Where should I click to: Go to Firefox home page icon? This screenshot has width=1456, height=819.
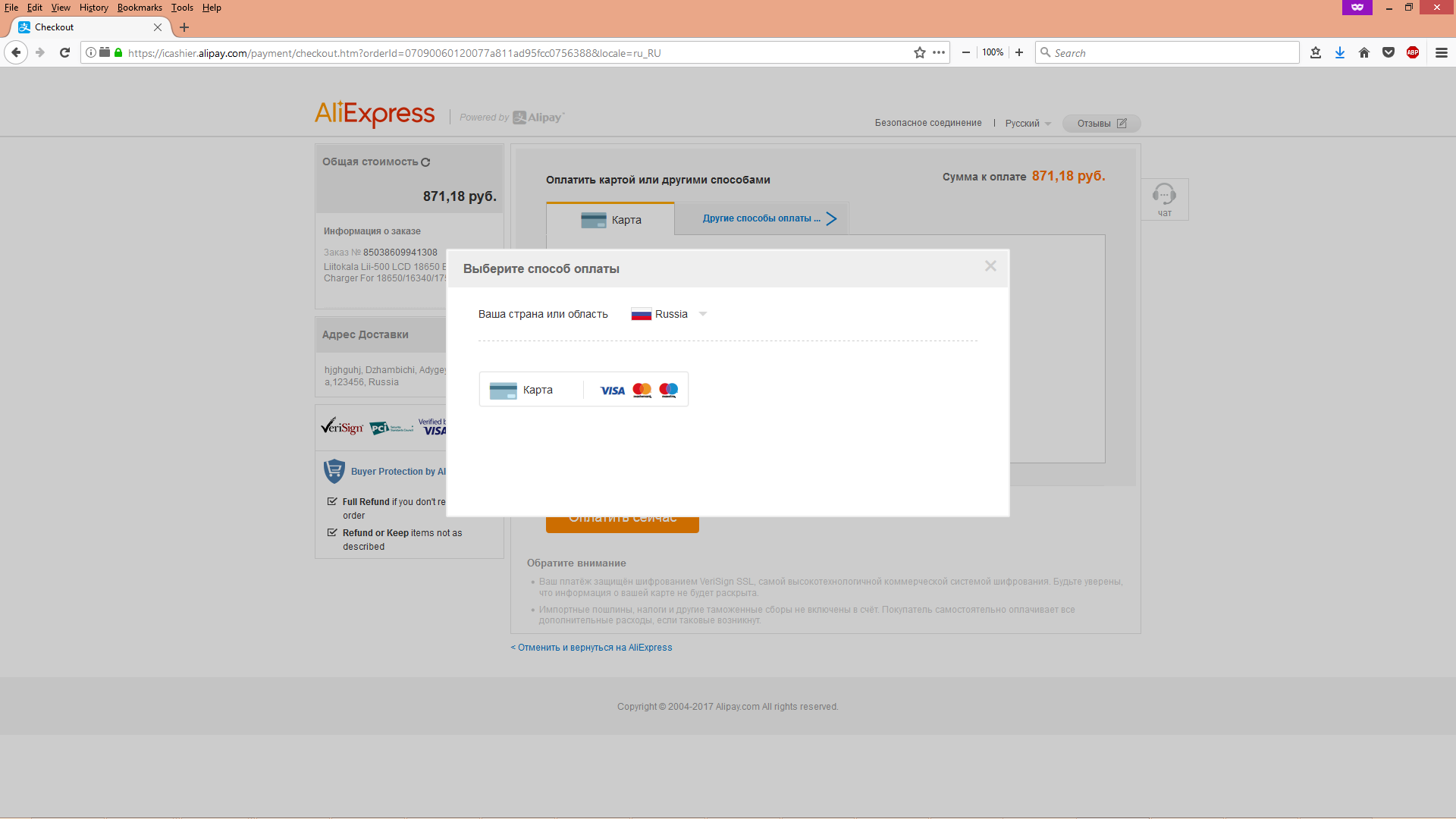[1364, 53]
